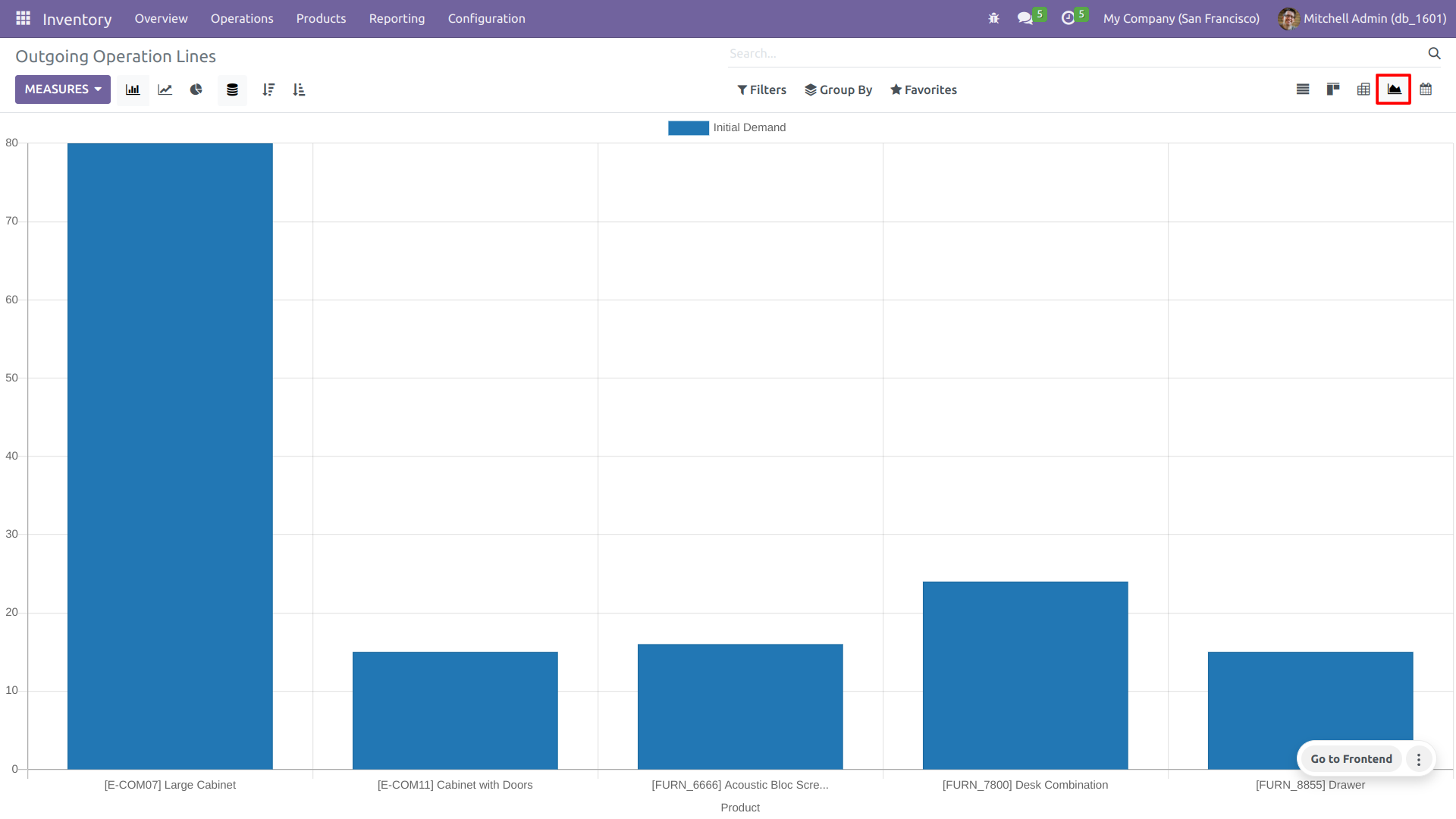The image size is (1456, 819).
Task: Expand the Group By options
Action: tap(838, 89)
